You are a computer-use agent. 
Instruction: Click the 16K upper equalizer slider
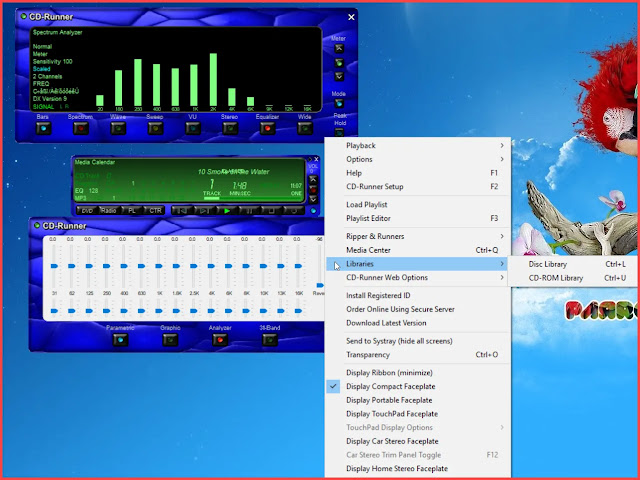[x=298, y=266]
